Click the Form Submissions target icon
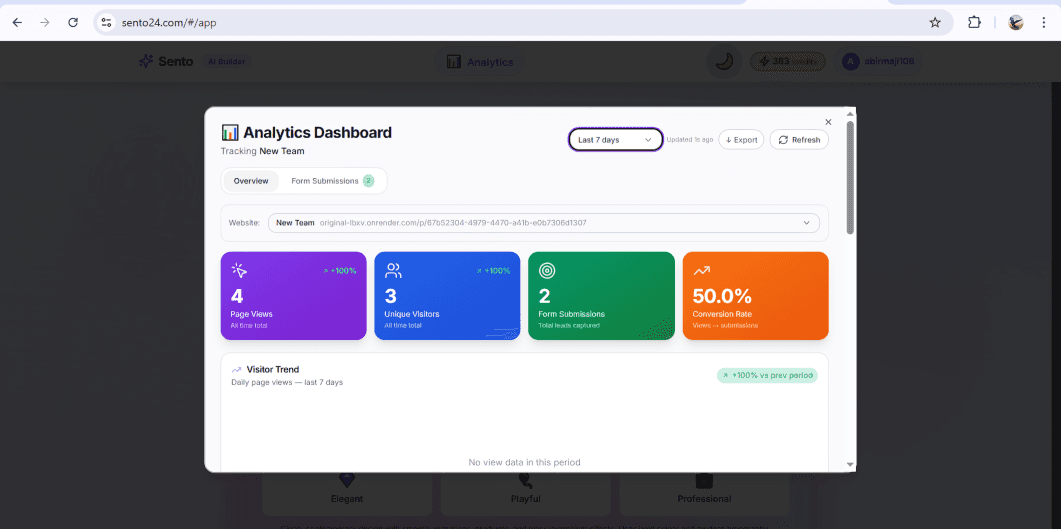The height and width of the screenshot is (529, 1061). [x=546, y=270]
